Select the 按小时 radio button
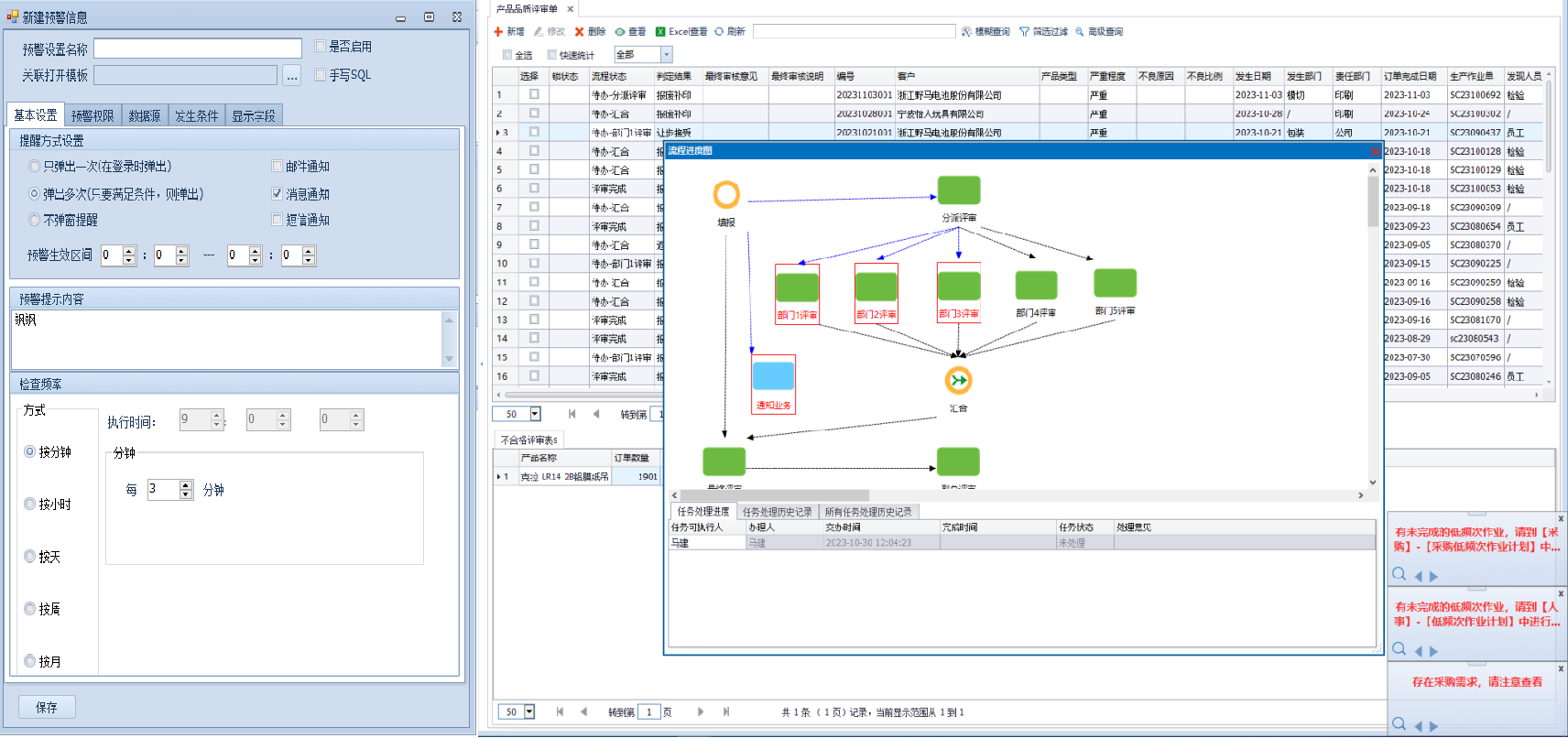 click(29, 504)
